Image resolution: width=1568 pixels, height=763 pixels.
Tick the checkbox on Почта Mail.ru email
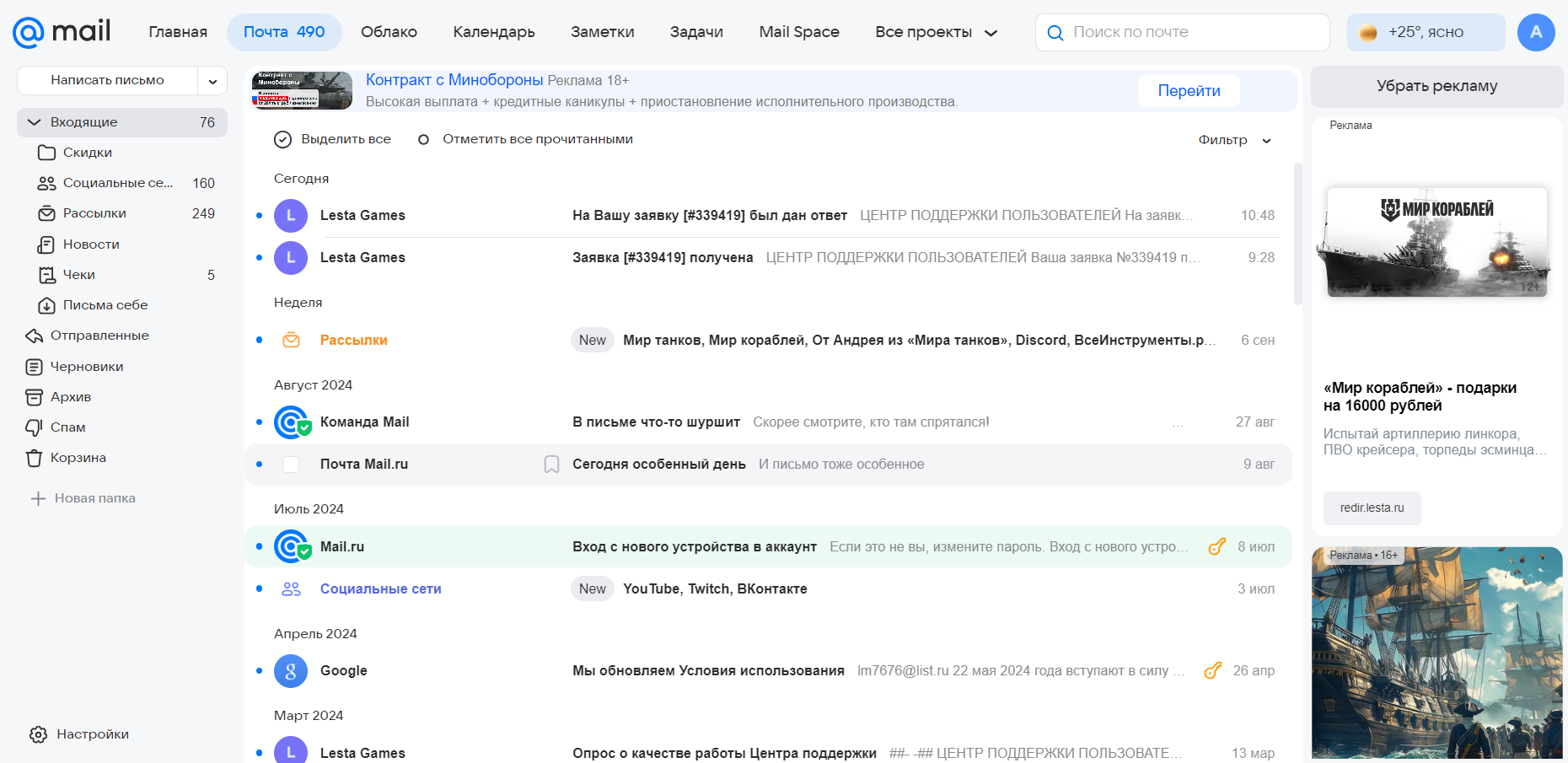[291, 465]
